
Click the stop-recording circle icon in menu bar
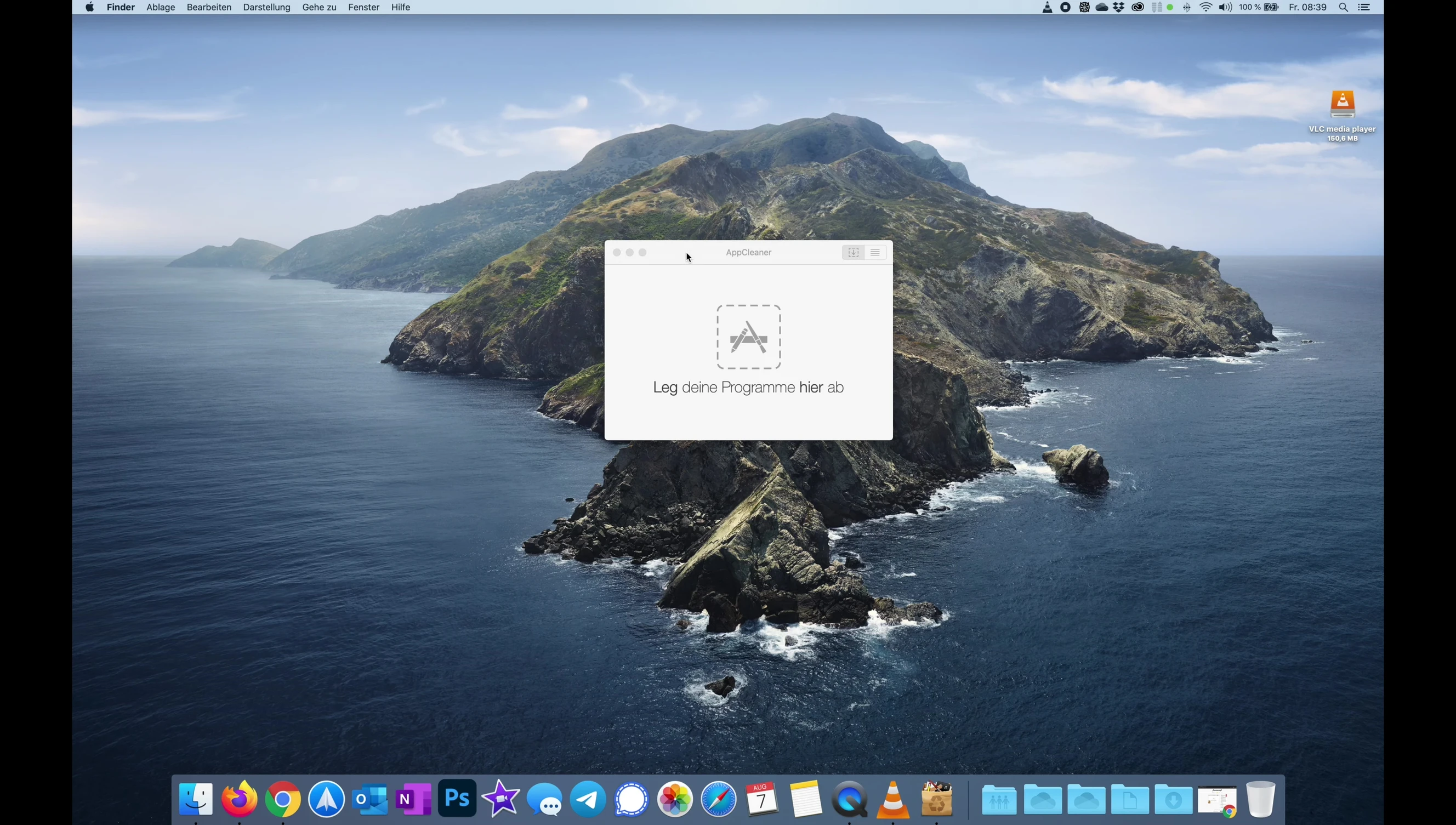pos(1065,7)
